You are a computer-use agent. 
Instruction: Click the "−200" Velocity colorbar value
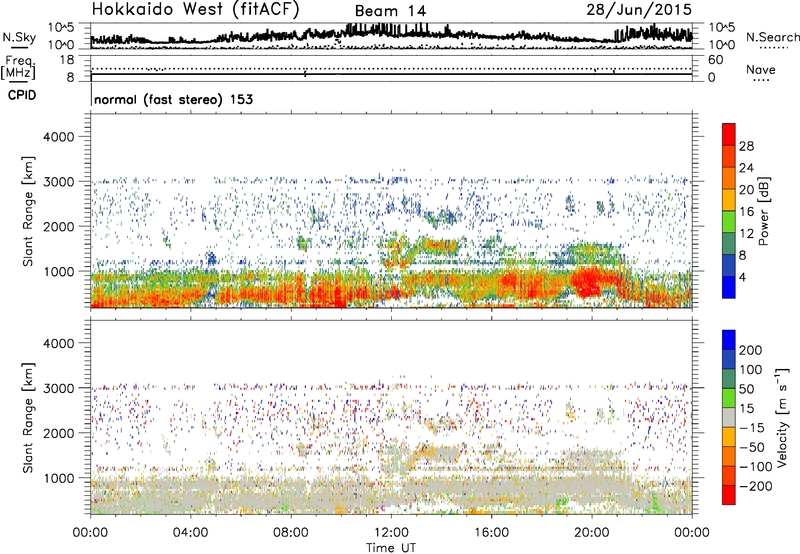coord(755,486)
